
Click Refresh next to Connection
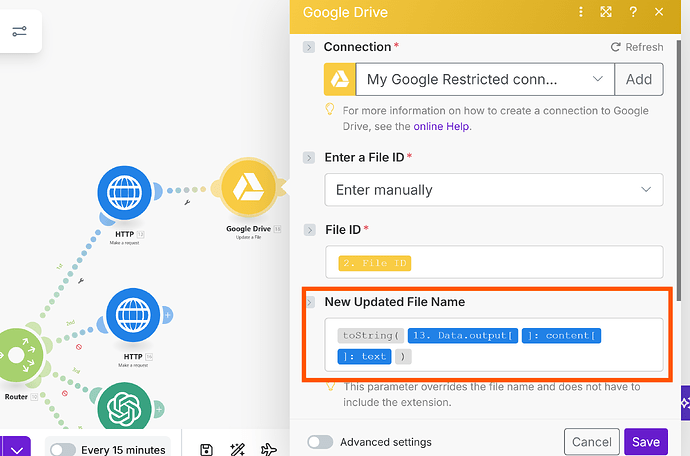(637, 47)
